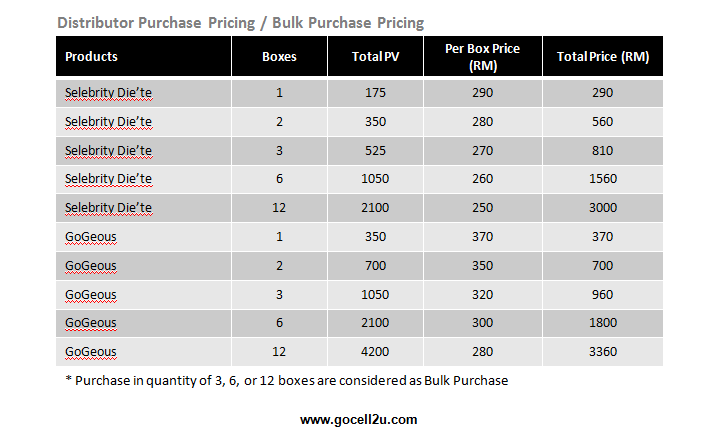Select the bulk purchase footnote text
The width and height of the screenshot is (719, 437).
click(287, 381)
